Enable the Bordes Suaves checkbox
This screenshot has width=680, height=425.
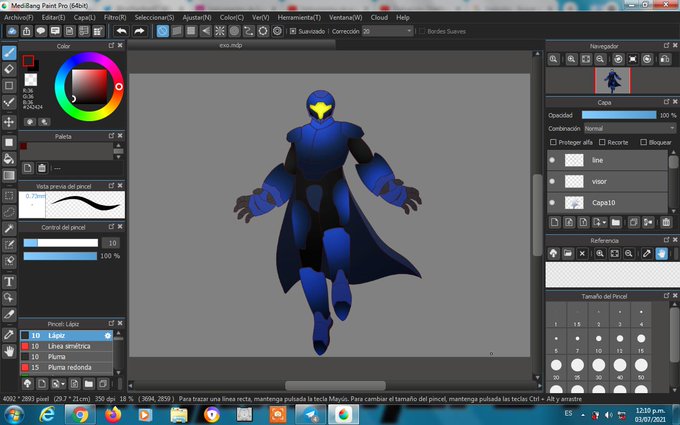pos(422,31)
